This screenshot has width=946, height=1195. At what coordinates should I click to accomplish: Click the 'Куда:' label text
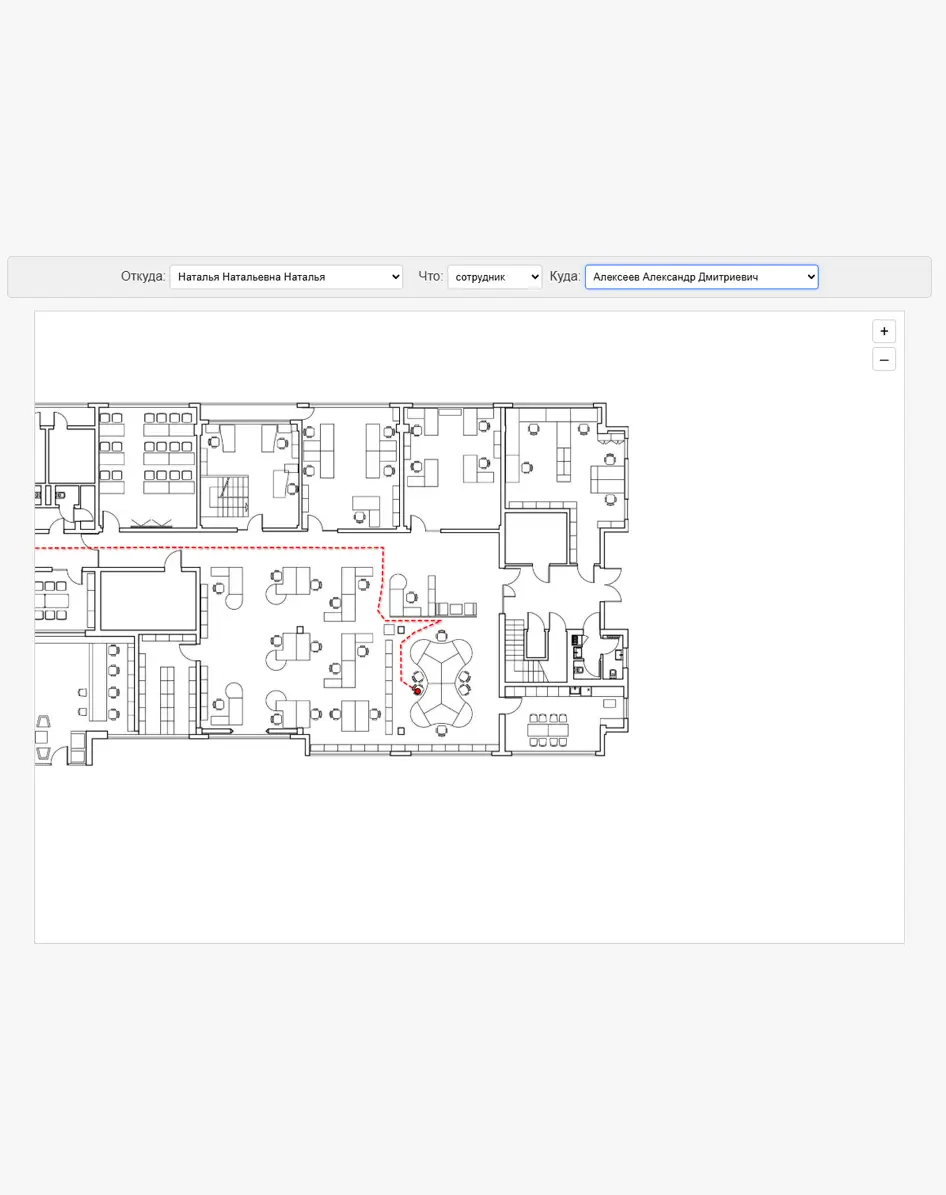565,277
